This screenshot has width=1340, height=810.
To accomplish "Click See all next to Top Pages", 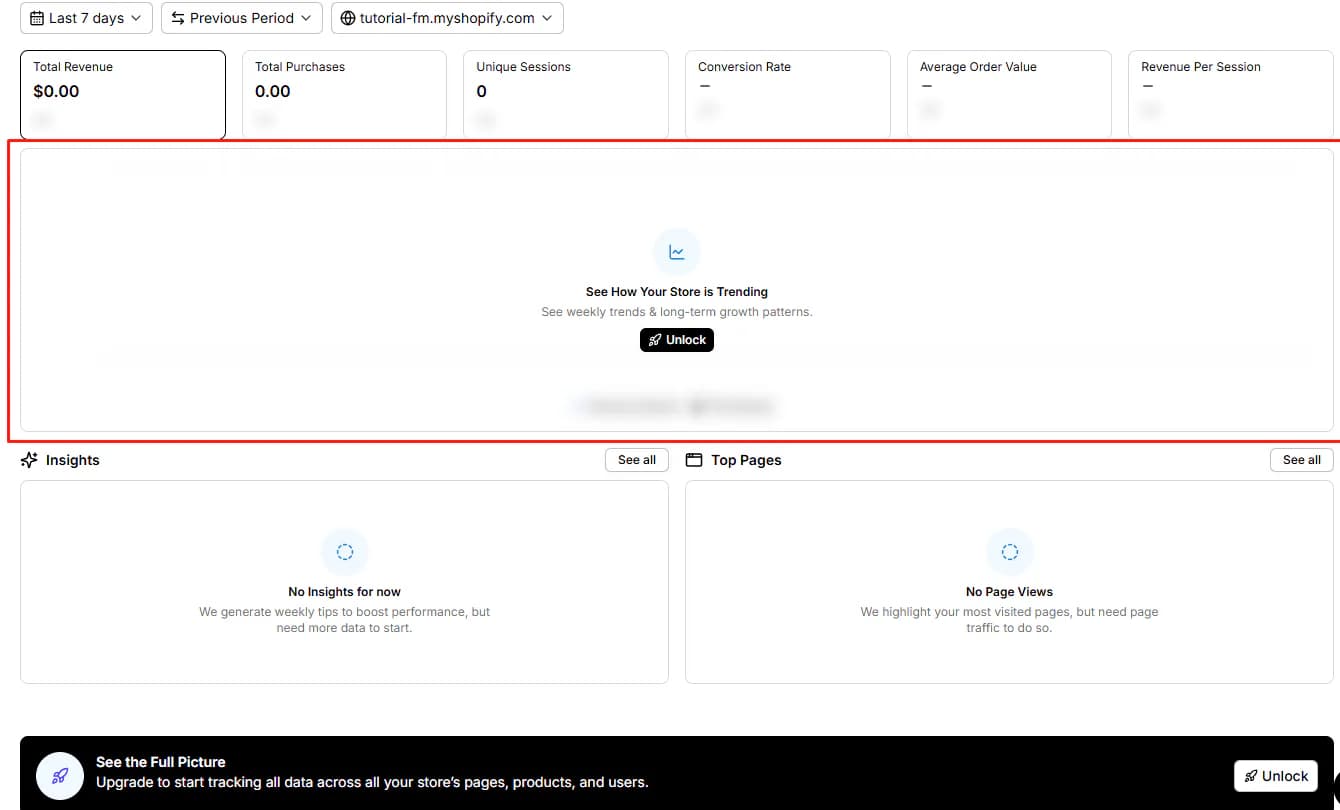I will click(x=1302, y=460).
